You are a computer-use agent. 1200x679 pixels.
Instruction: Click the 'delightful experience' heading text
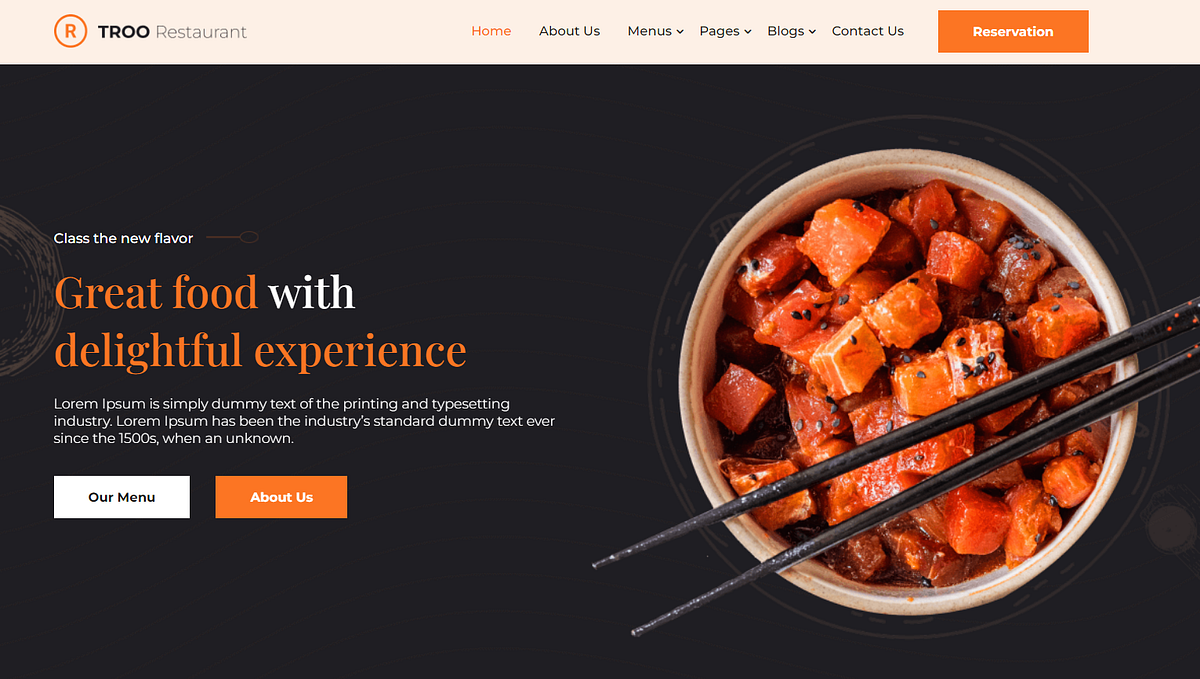coord(260,350)
